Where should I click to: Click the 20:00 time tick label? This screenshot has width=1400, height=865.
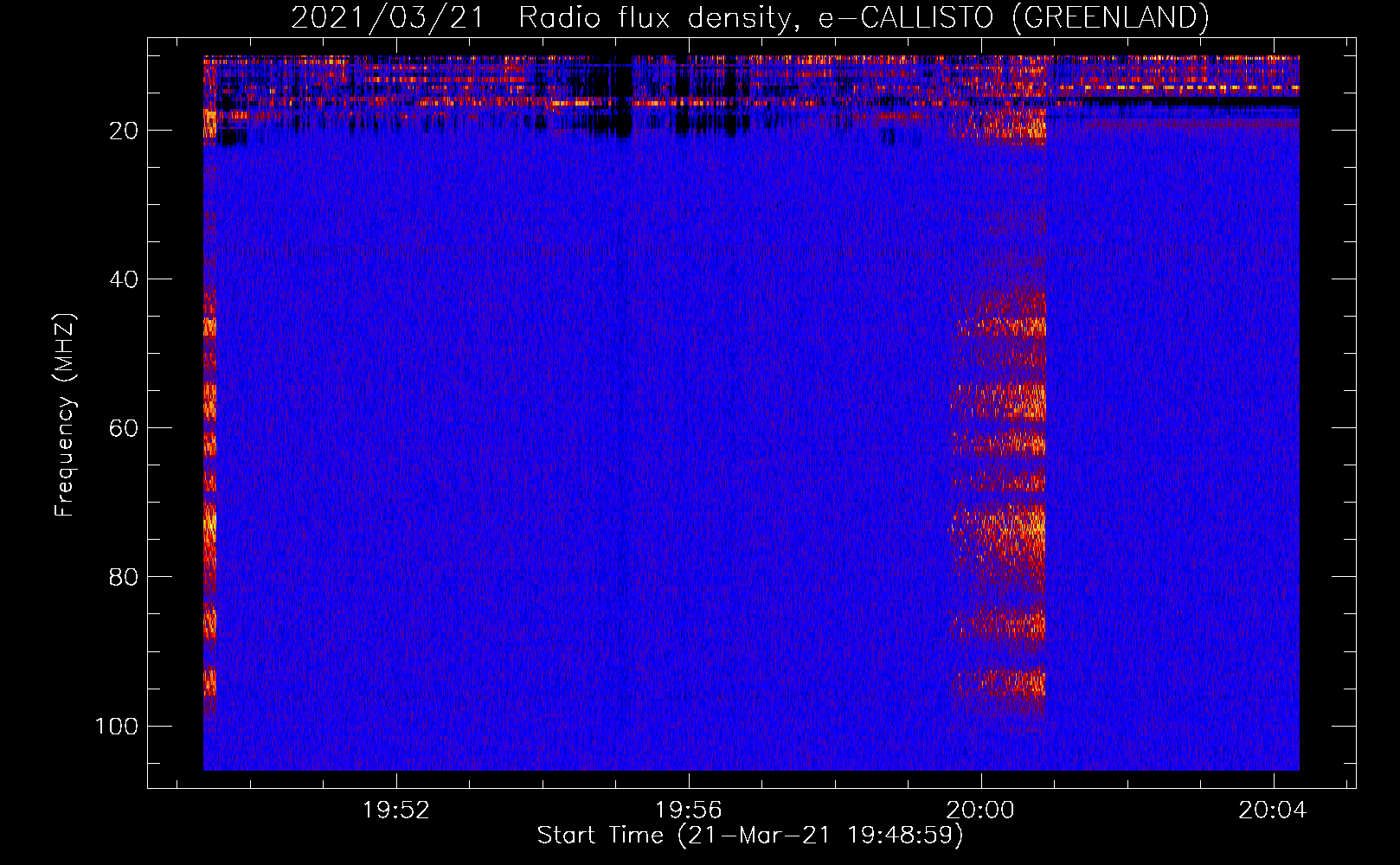click(980, 811)
